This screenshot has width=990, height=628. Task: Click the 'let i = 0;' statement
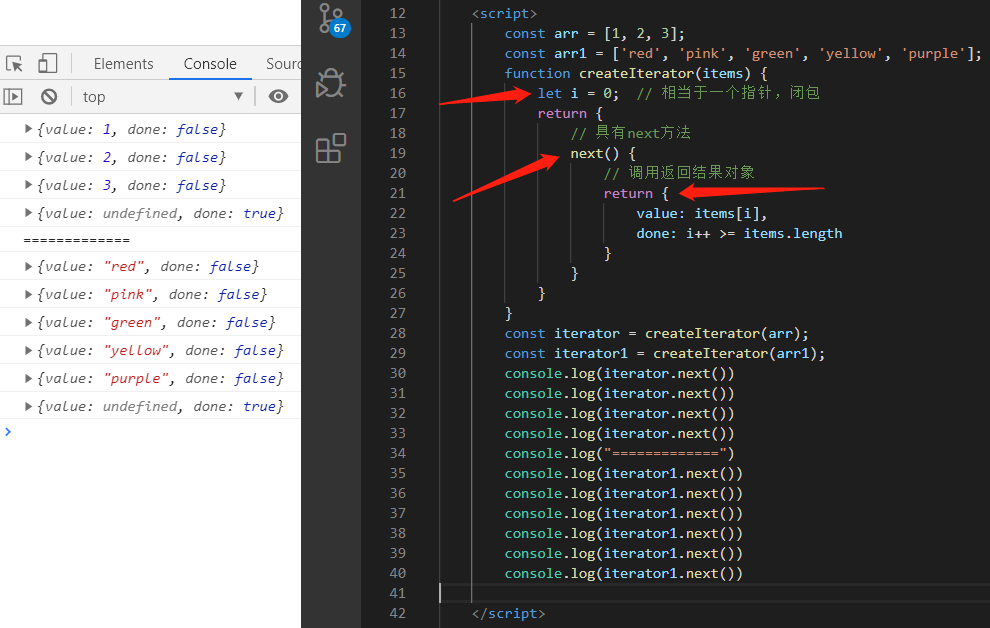[x=578, y=93]
